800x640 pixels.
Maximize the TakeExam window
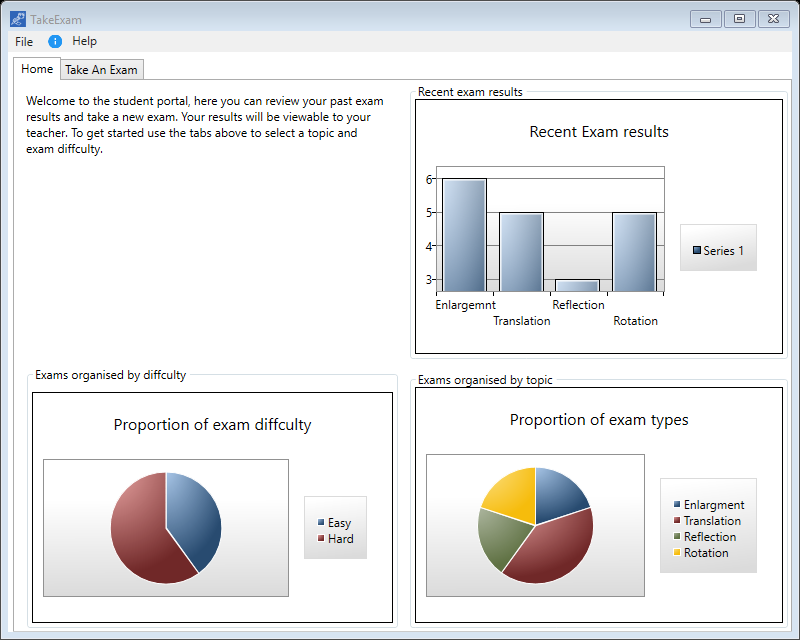(739, 18)
